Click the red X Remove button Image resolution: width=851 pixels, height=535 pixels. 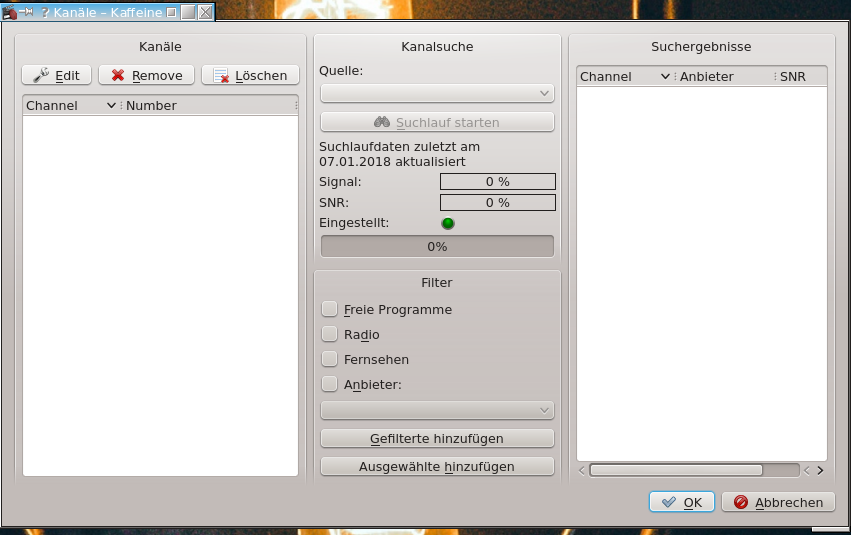coord(146,75)
